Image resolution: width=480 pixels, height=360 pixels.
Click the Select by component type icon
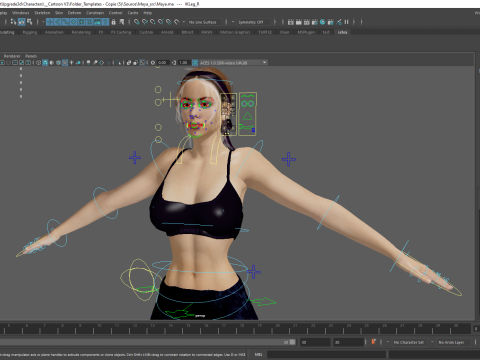point(30,22)
